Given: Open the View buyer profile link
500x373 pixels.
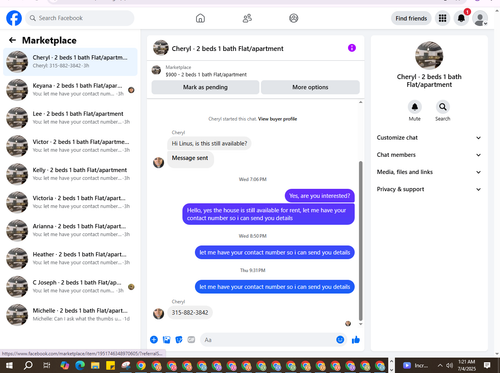Looking at the screenshot, I should (277, 119).
